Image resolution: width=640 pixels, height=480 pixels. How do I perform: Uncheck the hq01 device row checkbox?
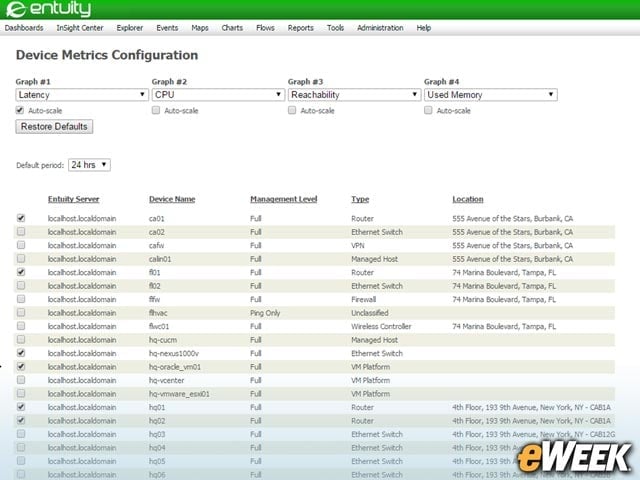point(21,407)
